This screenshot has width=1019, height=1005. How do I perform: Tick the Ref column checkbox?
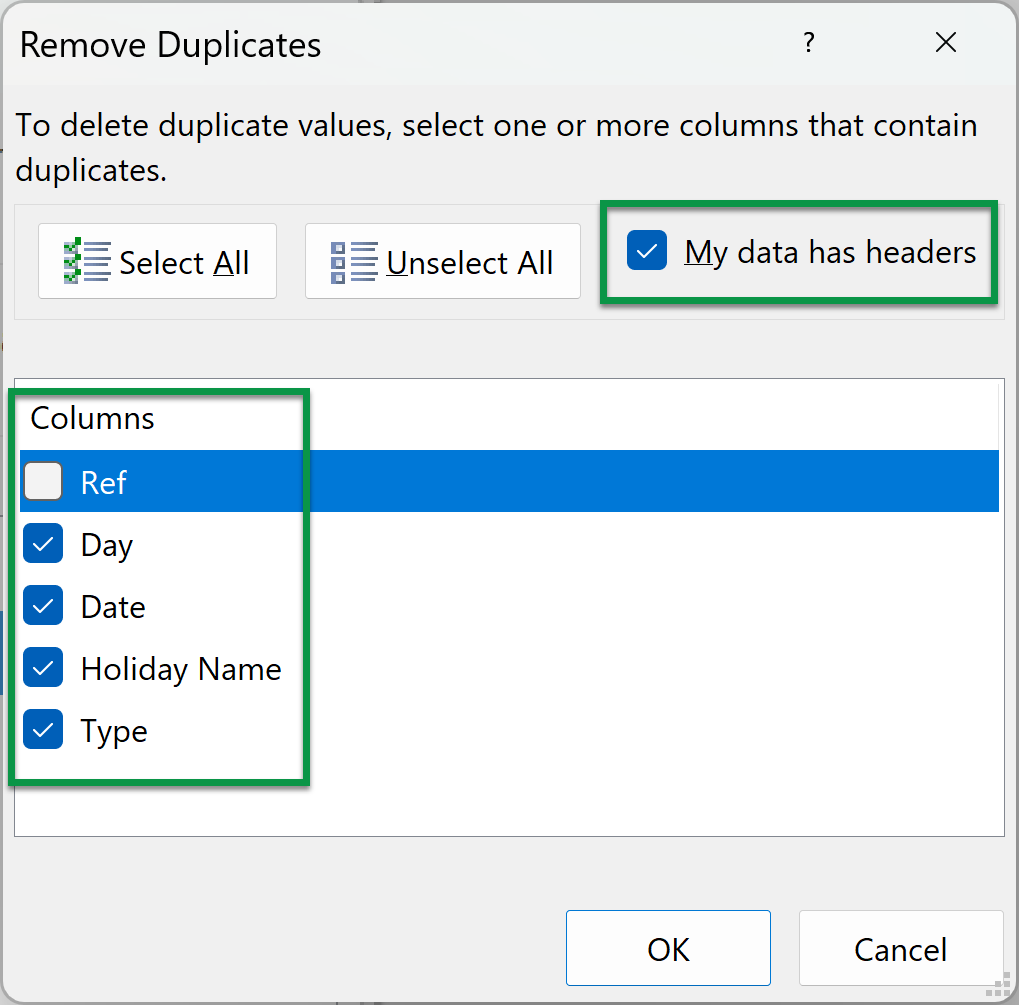43,482
